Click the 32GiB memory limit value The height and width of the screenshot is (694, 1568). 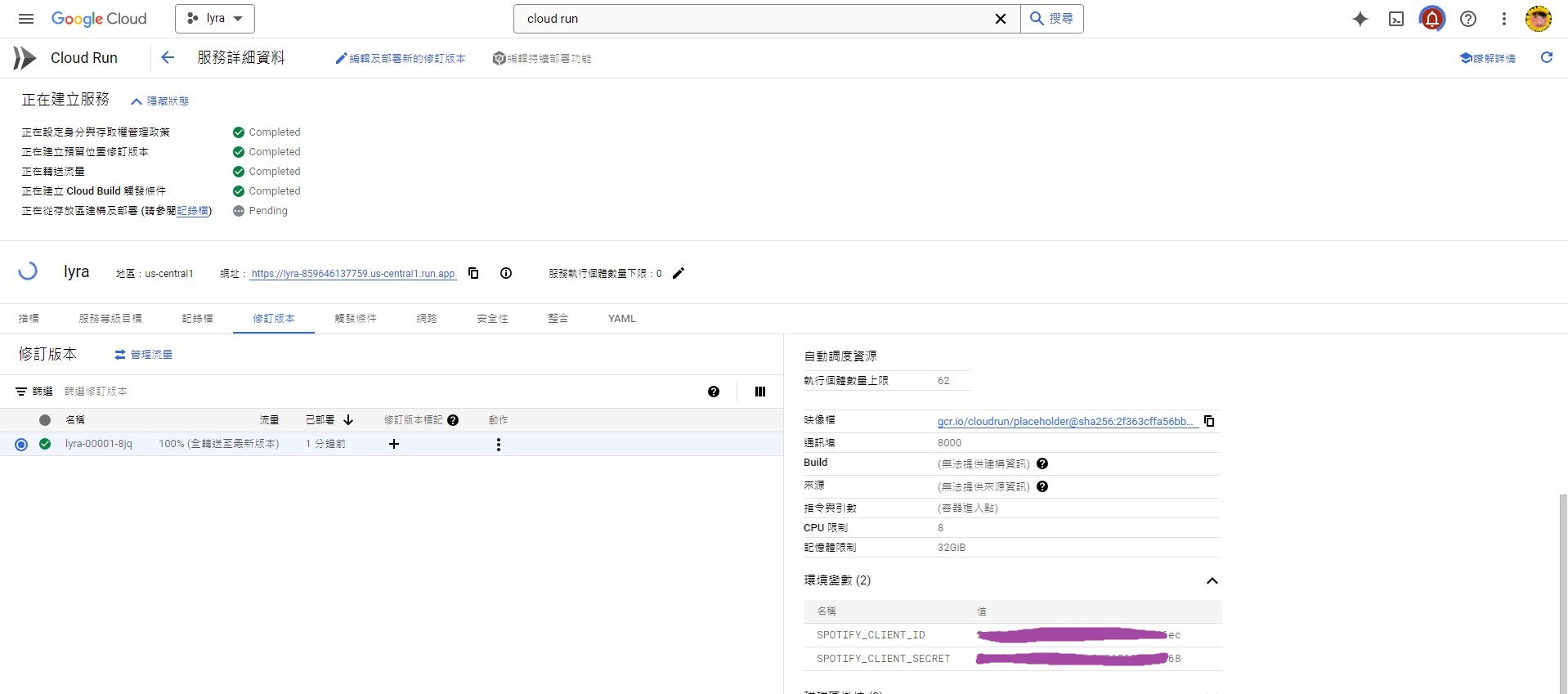pos(952,548)
